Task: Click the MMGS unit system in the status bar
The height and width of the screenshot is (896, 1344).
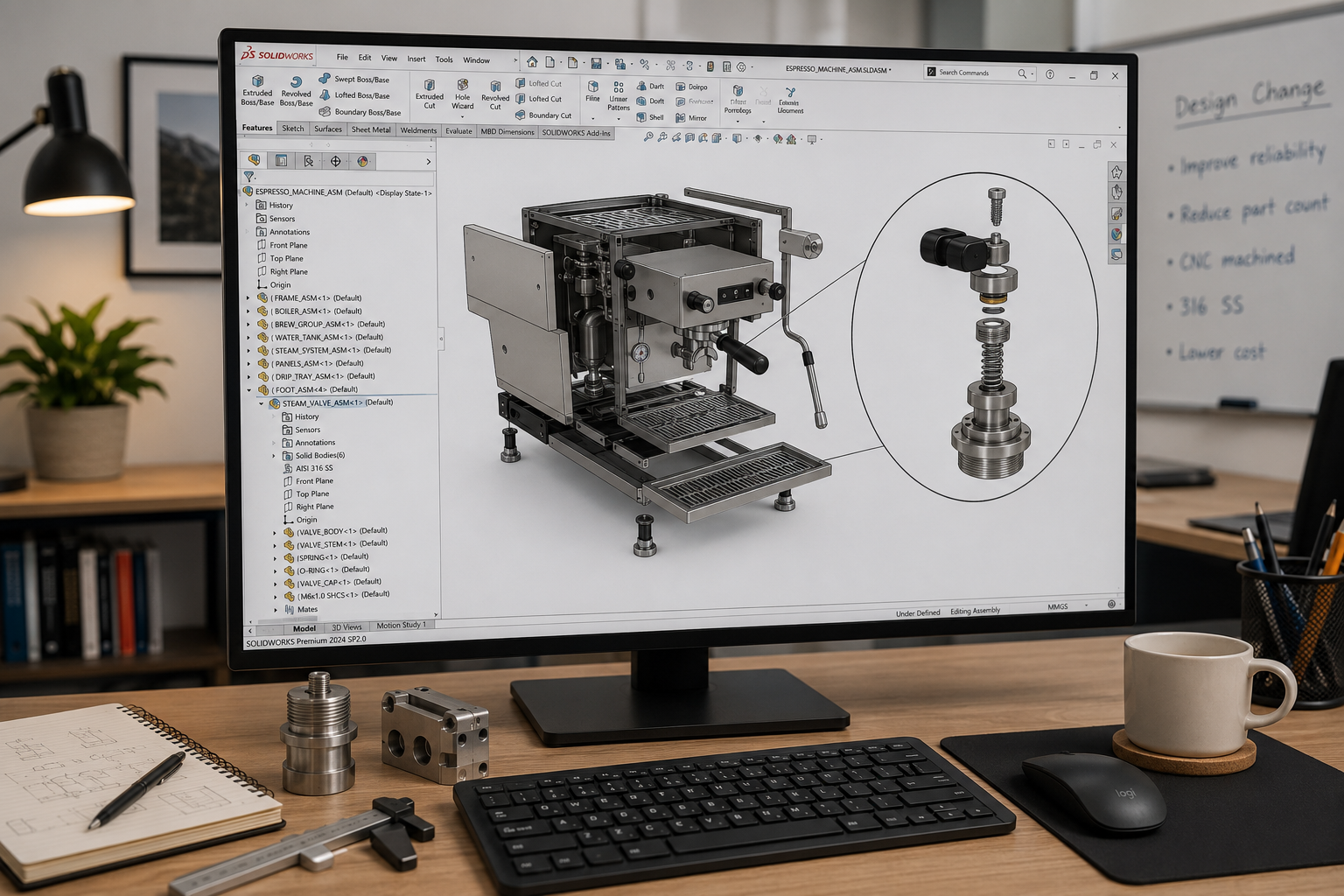Action: (x=1058, y=606)
